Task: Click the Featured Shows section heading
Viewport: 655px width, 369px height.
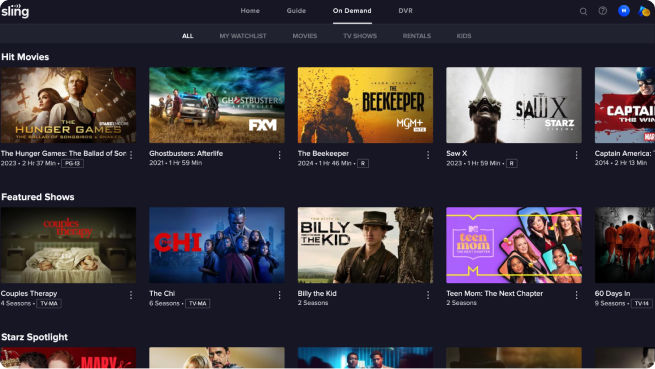Action: click(38, 197)
